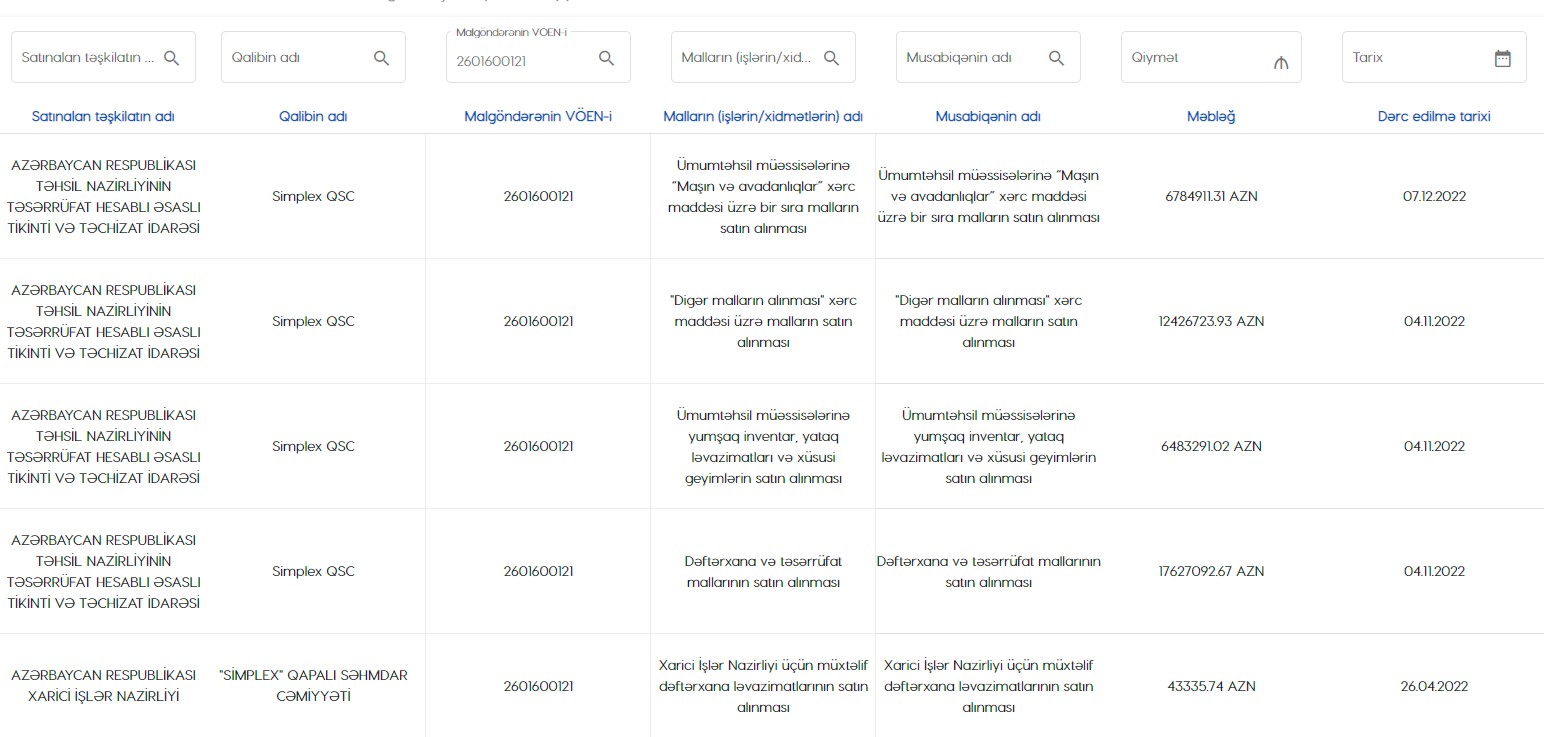Select the Malgöndərənin VÖEN-i input field
The height and width of the screenshot is (737, 1544).
coord(520,61)
